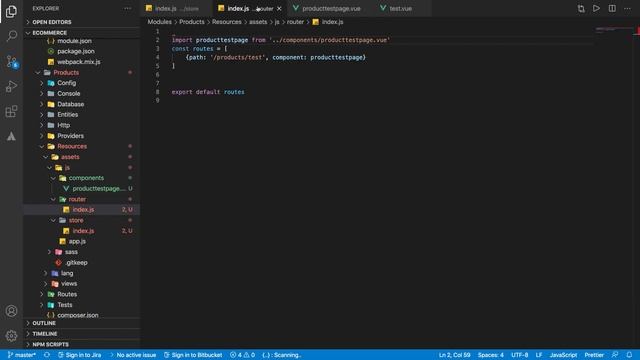Collapse the ECOMMERCE section
The image size is (640, 360).
82,33
